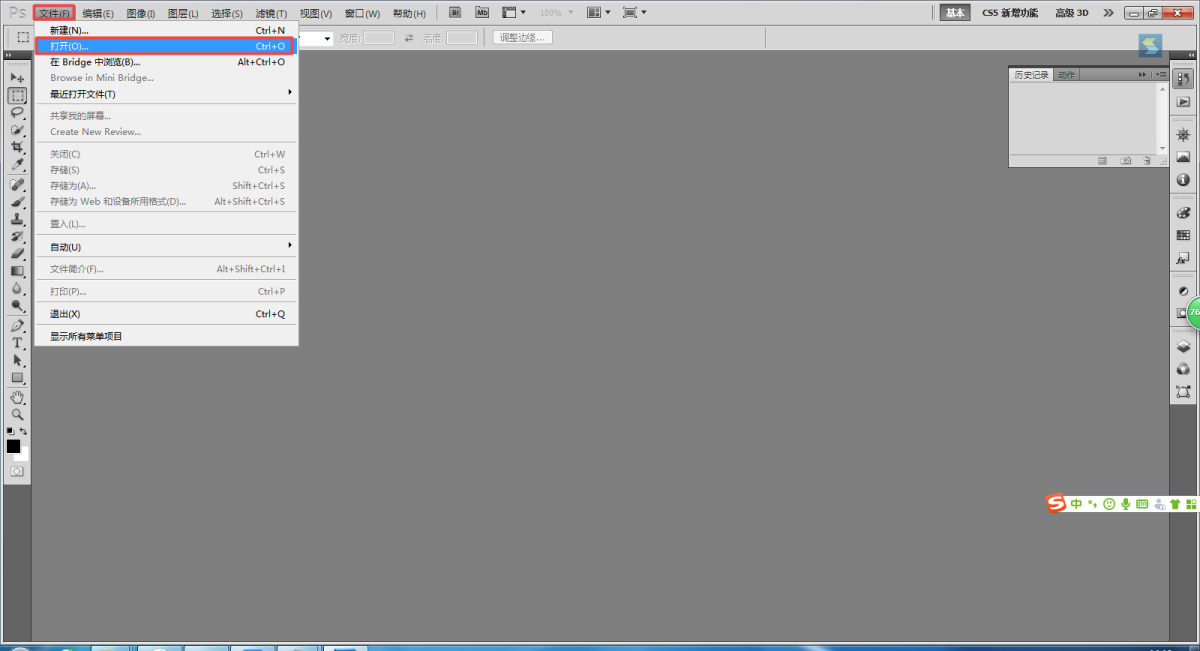The image size is (1200, 651).
Task: Open Mini Bridge with the Mb icon
Action: (482, 13)
